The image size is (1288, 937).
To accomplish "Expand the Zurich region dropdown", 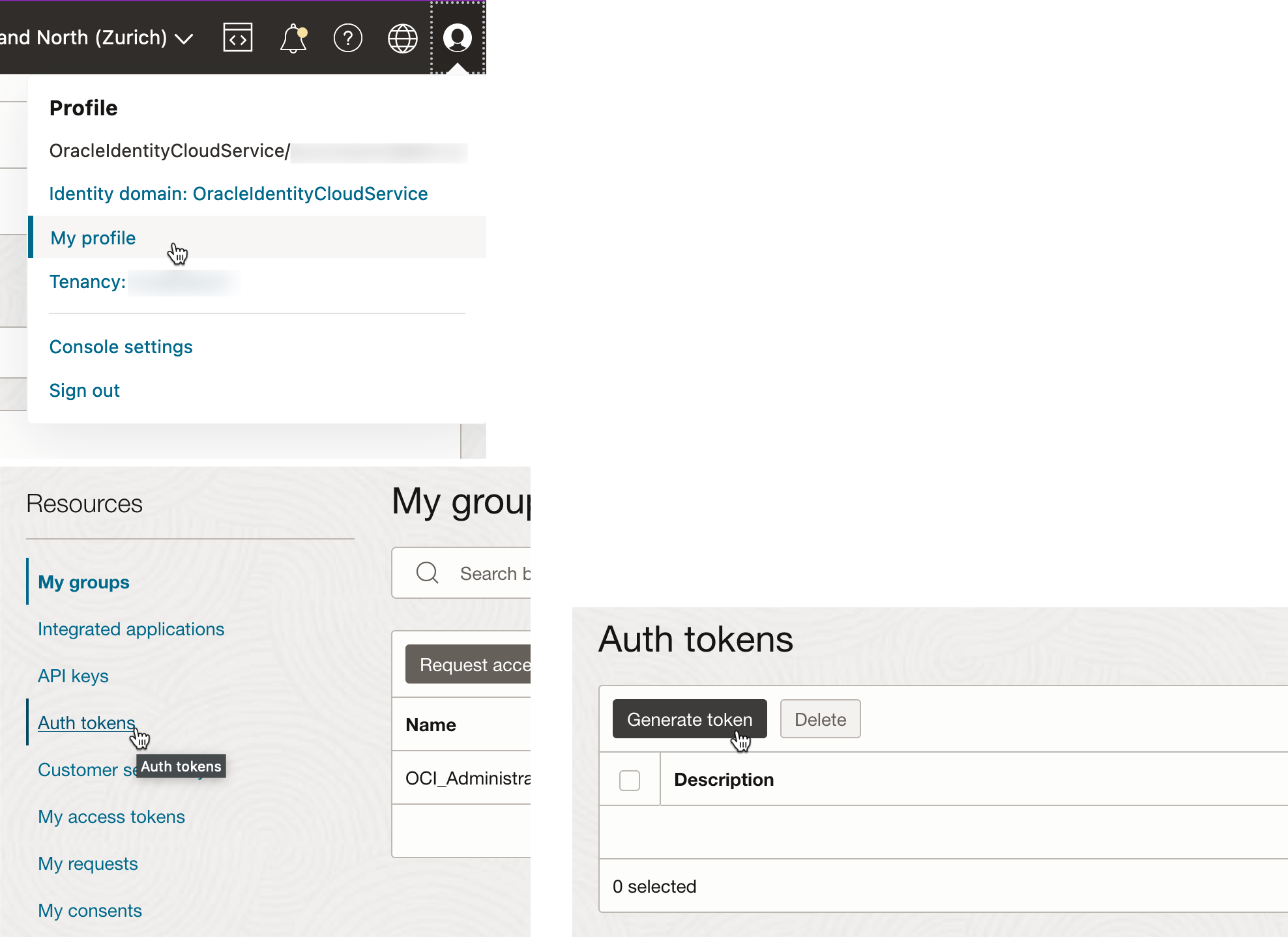I will pyautogui.click(x=184, y=38).
